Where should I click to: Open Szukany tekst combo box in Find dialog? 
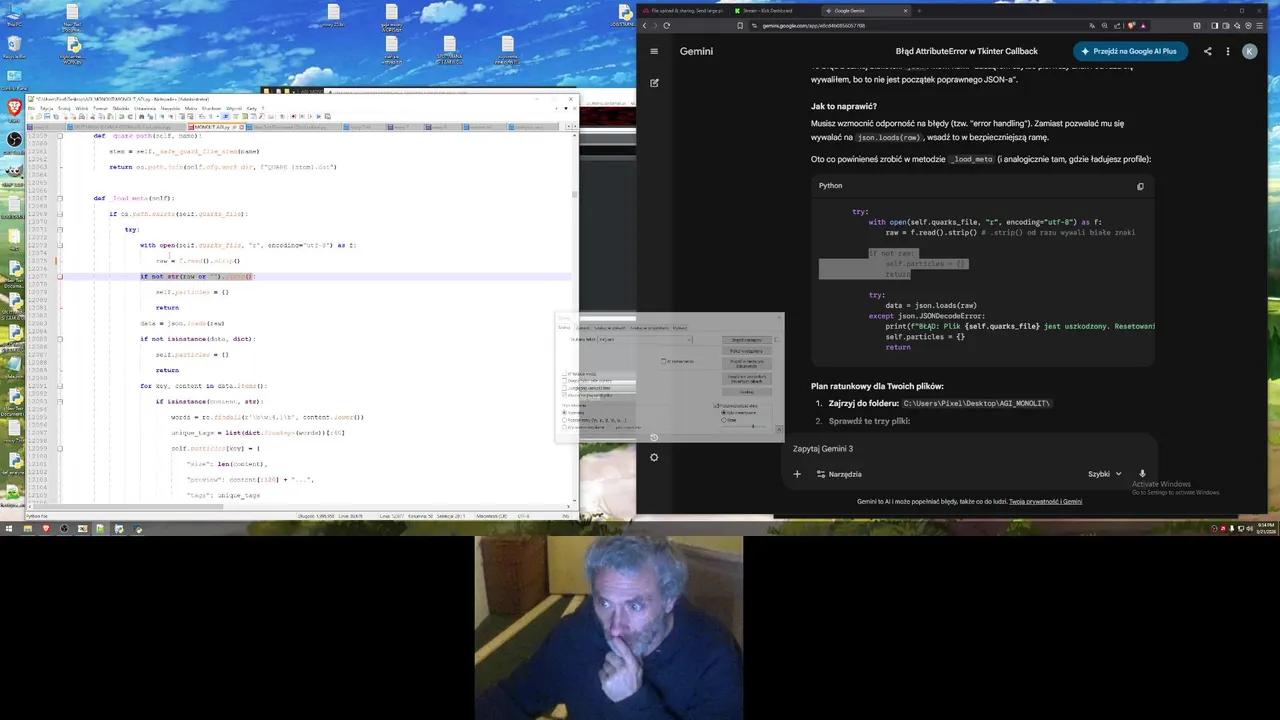coord(645,340)
